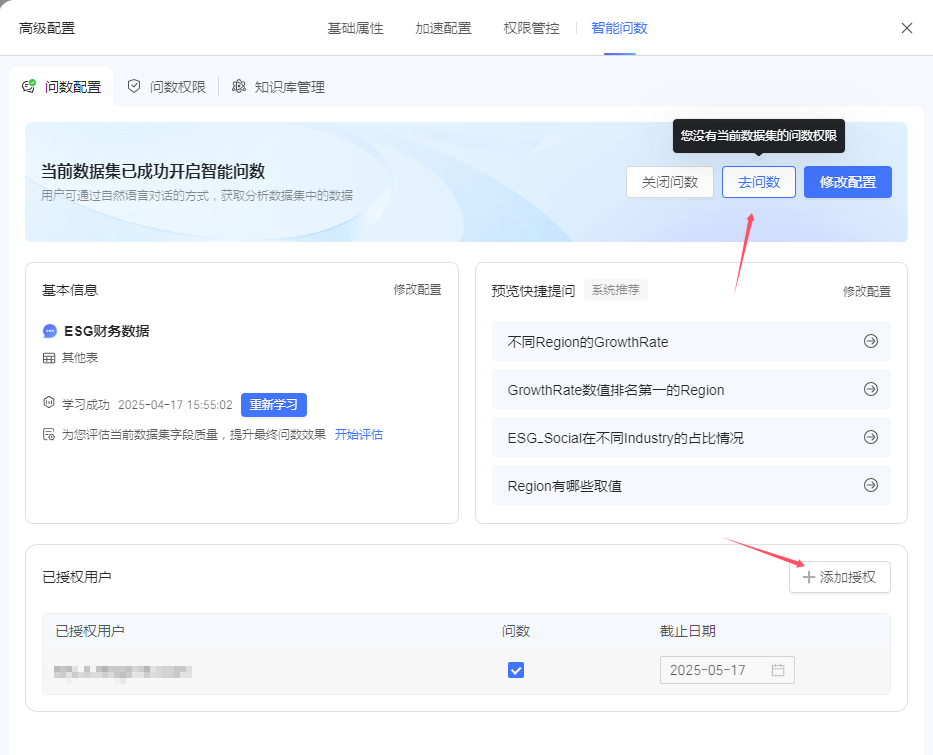The height and width of the screenshot is (755, 933).
Task: Click arrow icon beside ESG_Social占比情况 question
Action: pos(871,437)
